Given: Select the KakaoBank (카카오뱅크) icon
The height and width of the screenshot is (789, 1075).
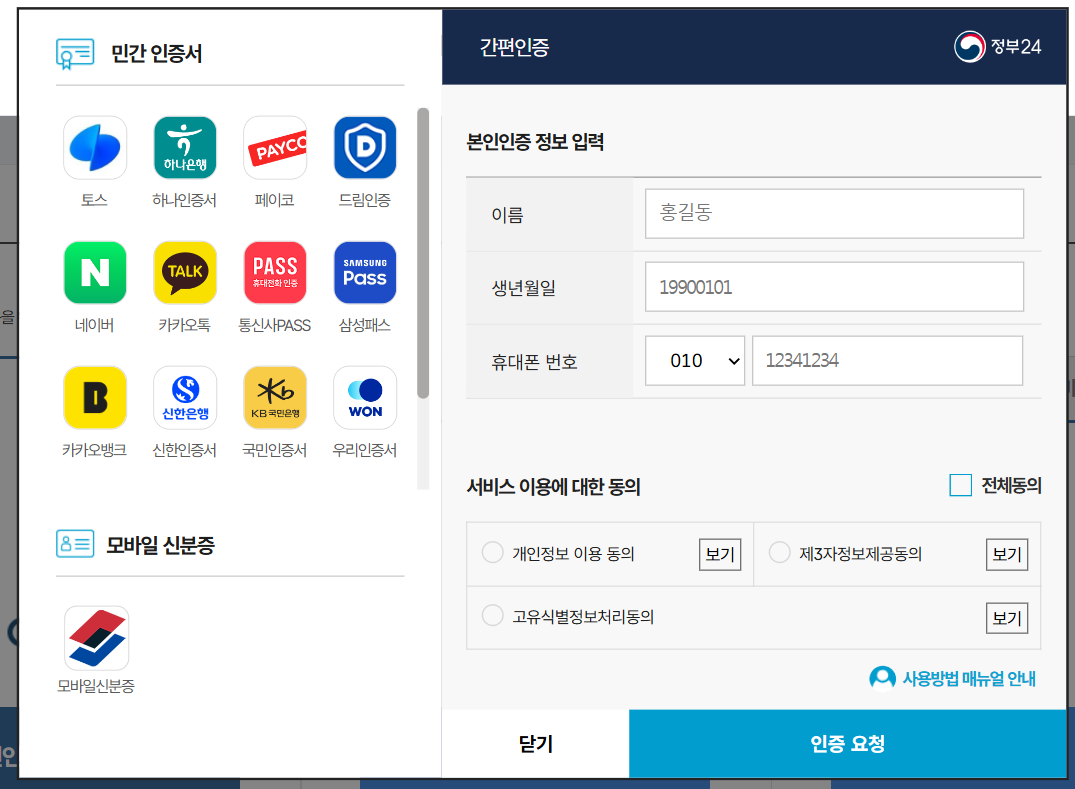Looking at the screenshot, I should point(95,398).
